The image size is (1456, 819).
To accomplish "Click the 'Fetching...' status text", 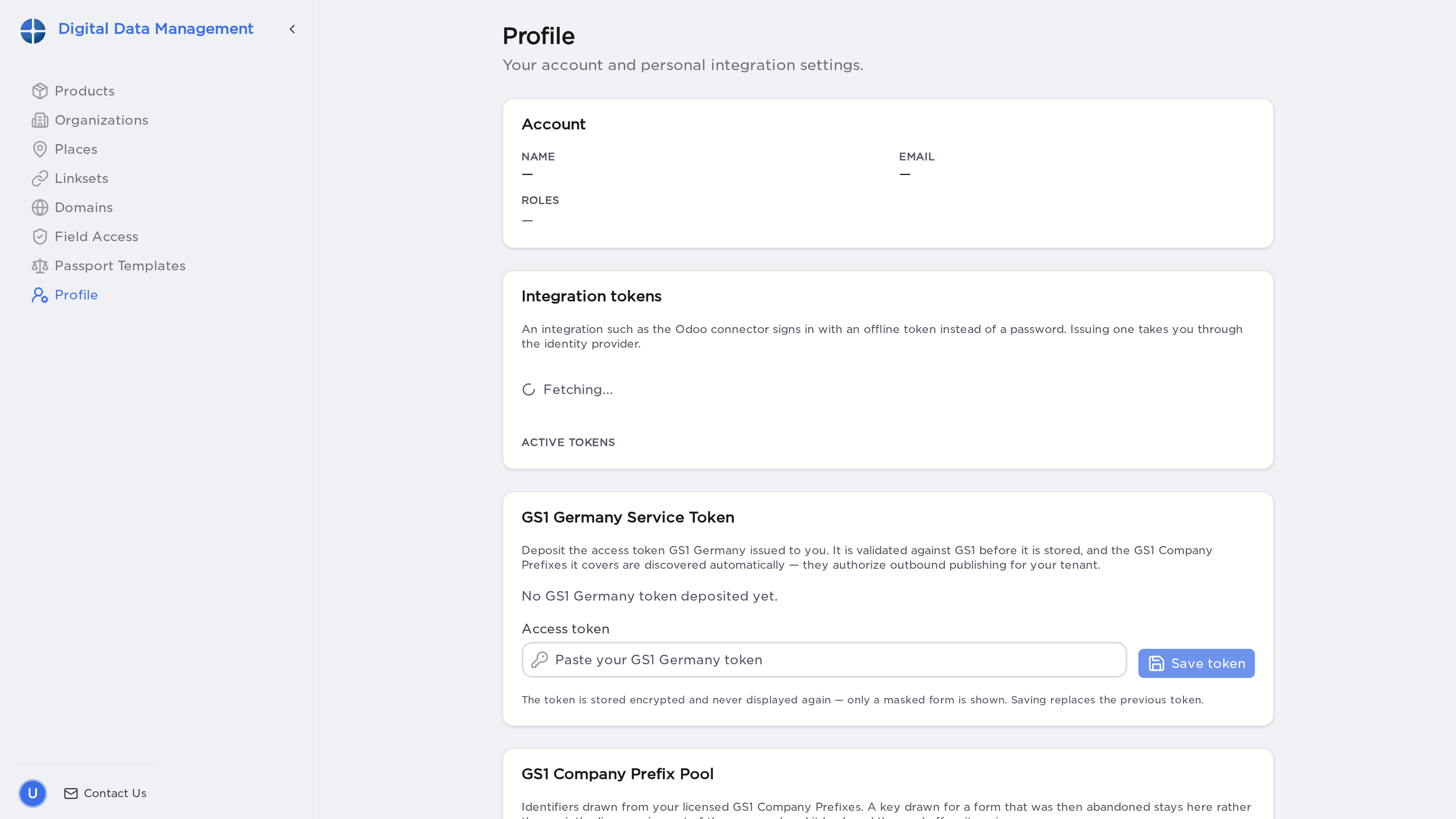I will coord(578,389).
